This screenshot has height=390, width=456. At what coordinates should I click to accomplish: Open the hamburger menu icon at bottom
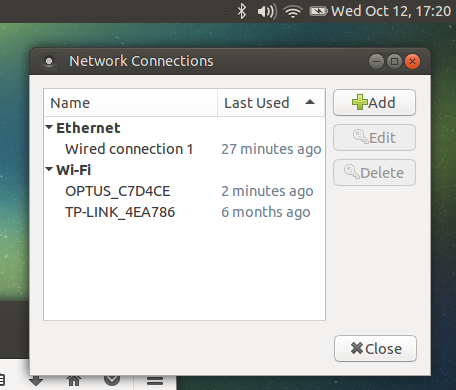coord(155,381)
